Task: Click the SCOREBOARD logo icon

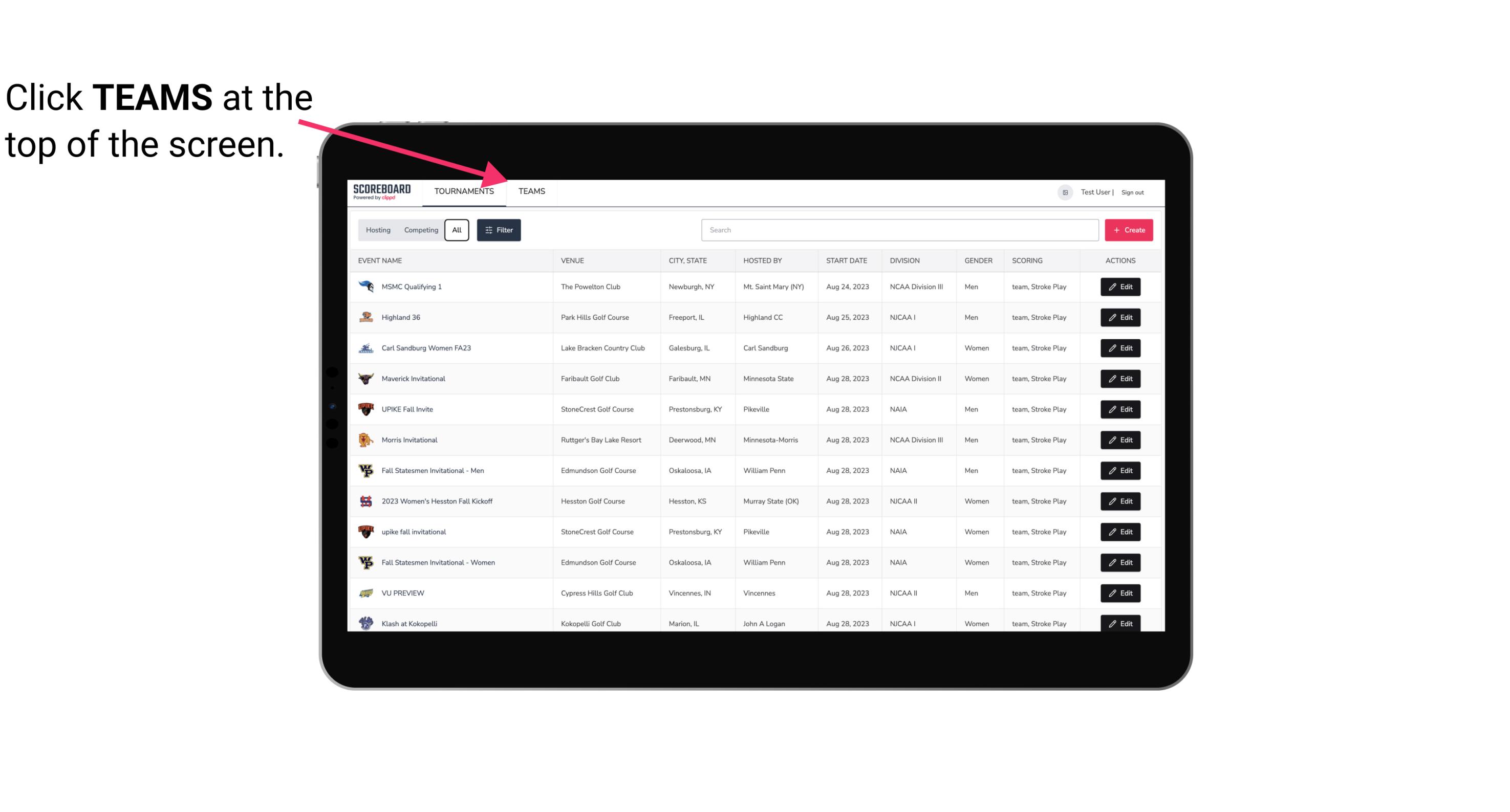Action: [x=380, y=192]
